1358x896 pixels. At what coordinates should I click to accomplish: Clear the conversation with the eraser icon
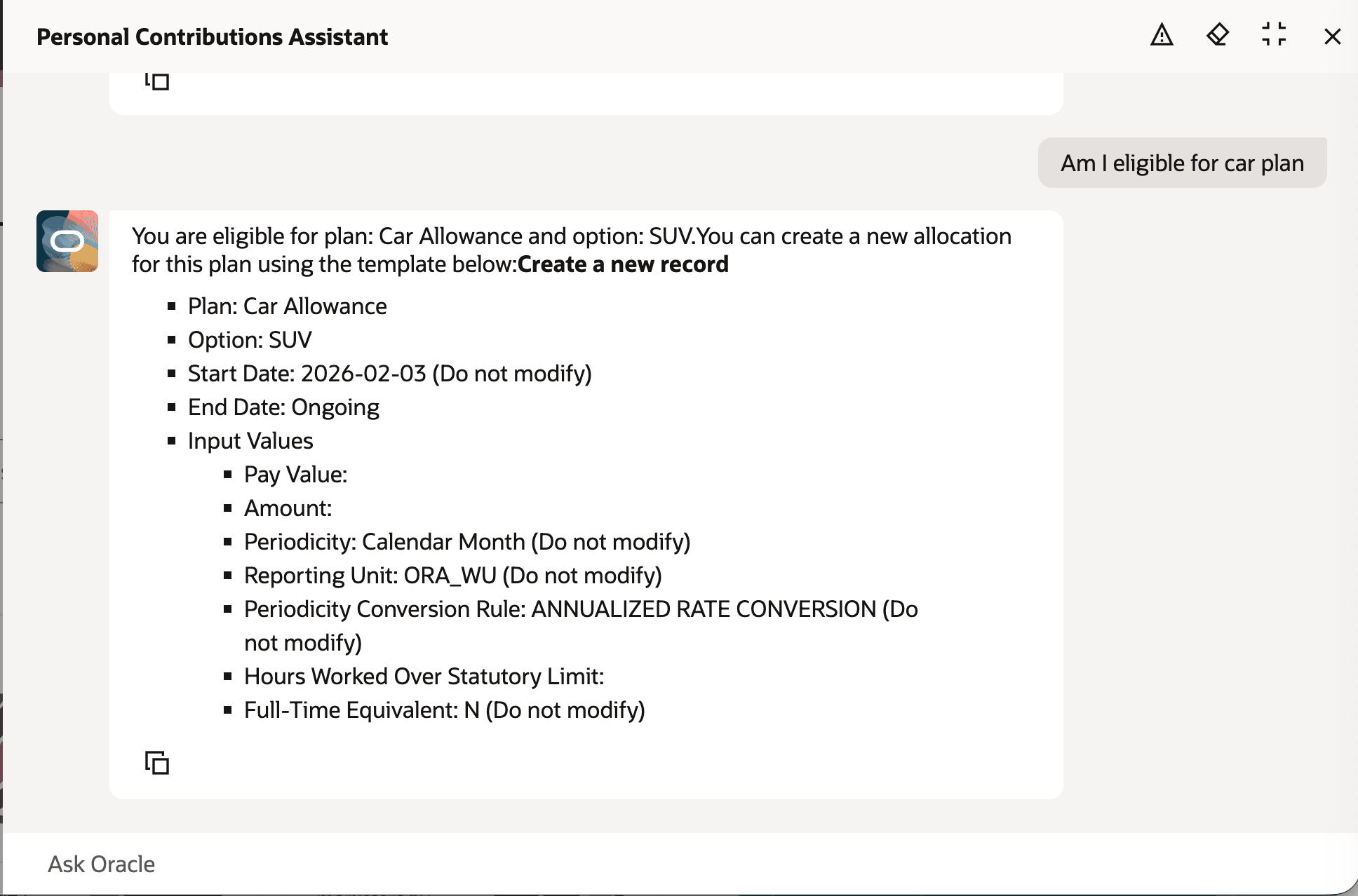coord(1218,36)
